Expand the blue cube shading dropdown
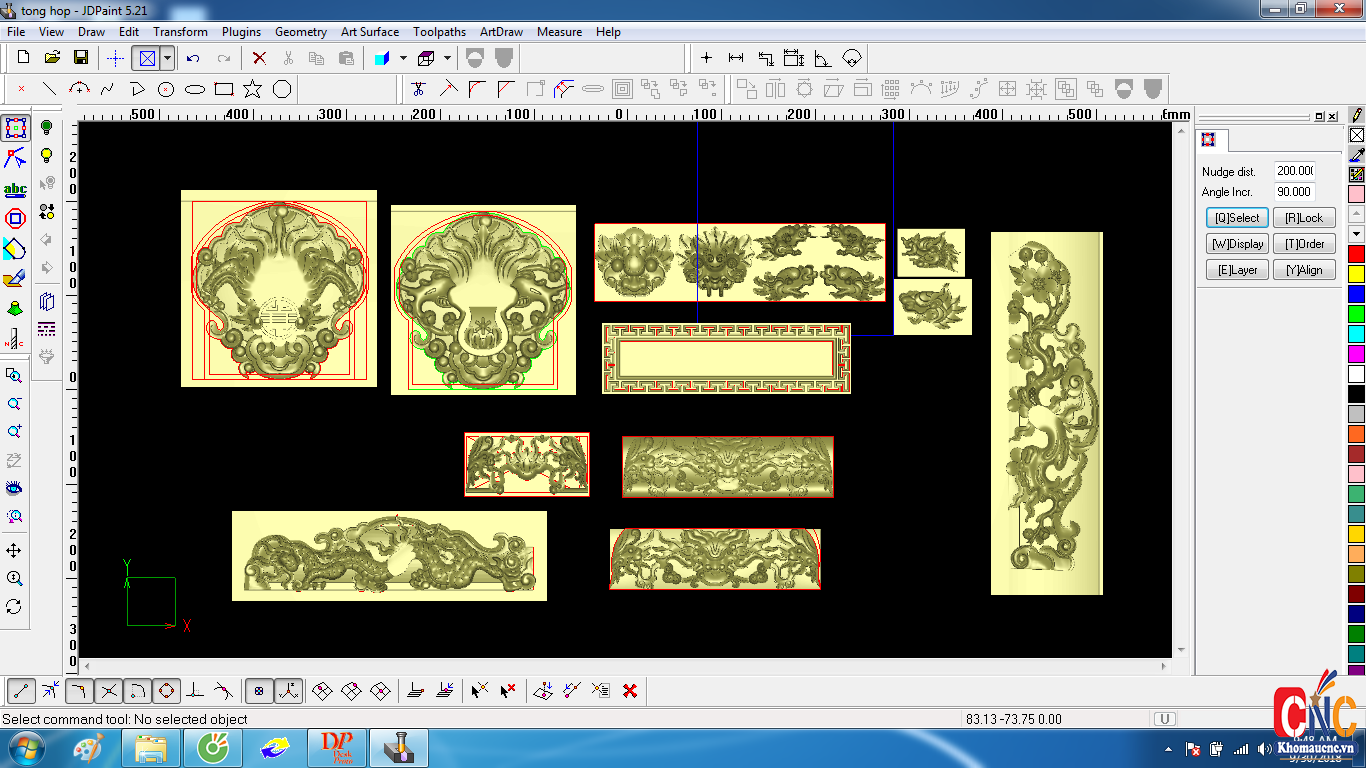 coord(403,58)
